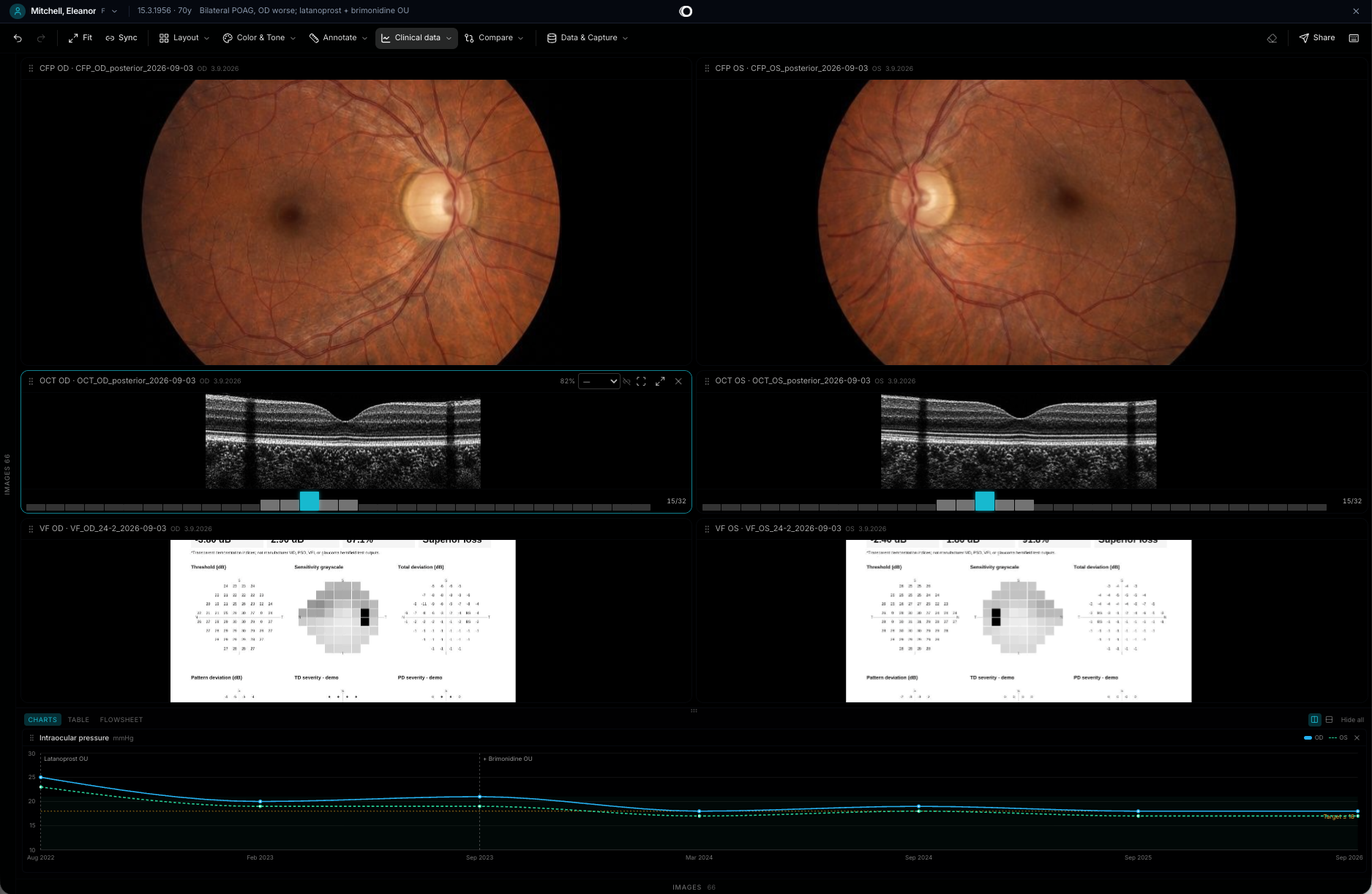Switch to the FLOWSHEET tab

click(121, 720)
